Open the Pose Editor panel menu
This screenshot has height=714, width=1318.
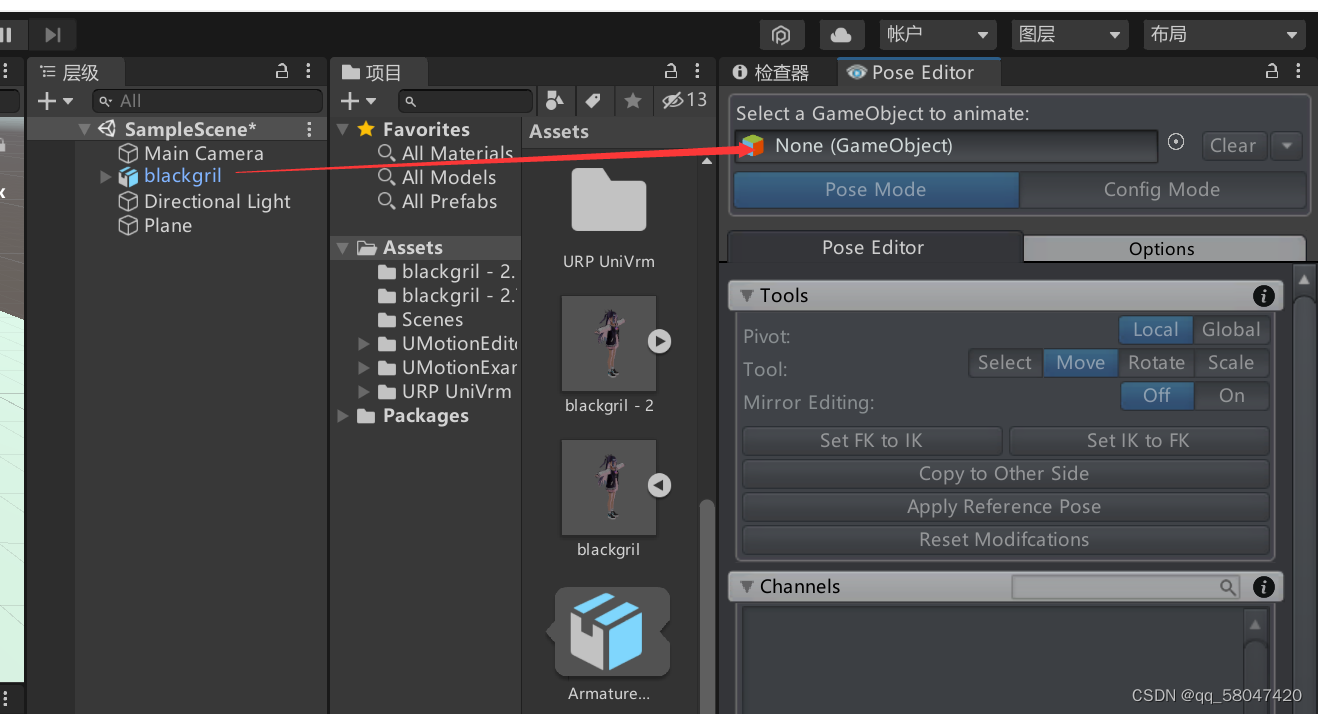tap(1298, 71)
